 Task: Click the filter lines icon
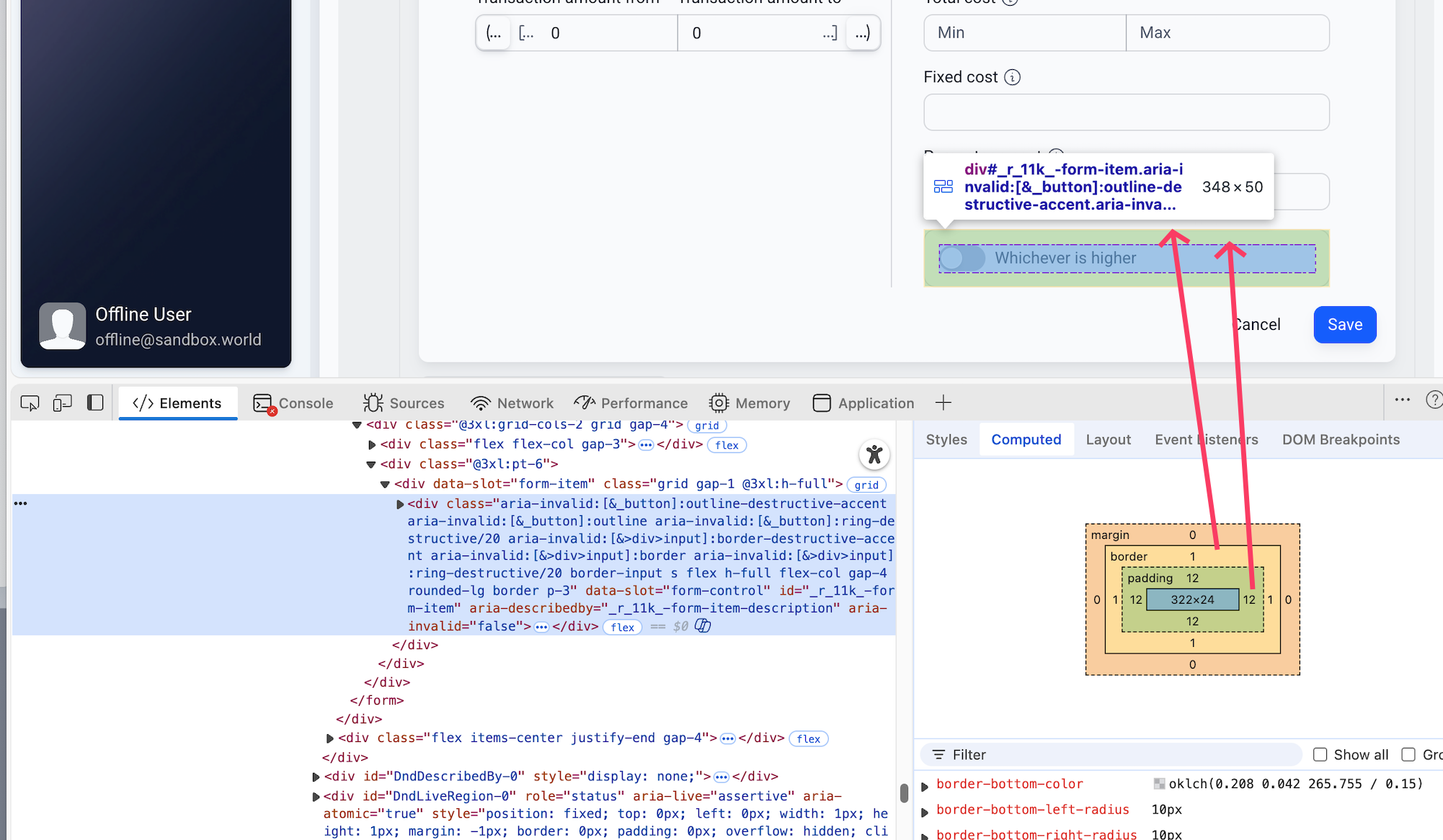[938, 754]
